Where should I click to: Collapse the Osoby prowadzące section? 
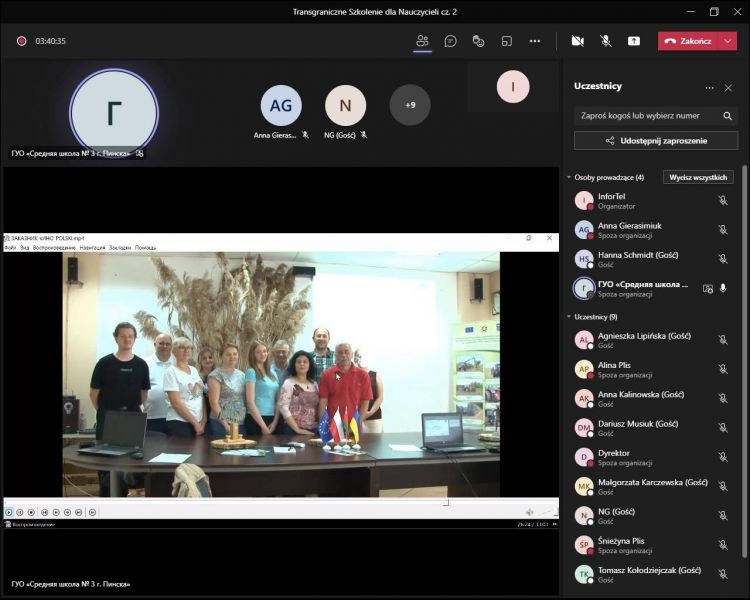click(569, 177)
